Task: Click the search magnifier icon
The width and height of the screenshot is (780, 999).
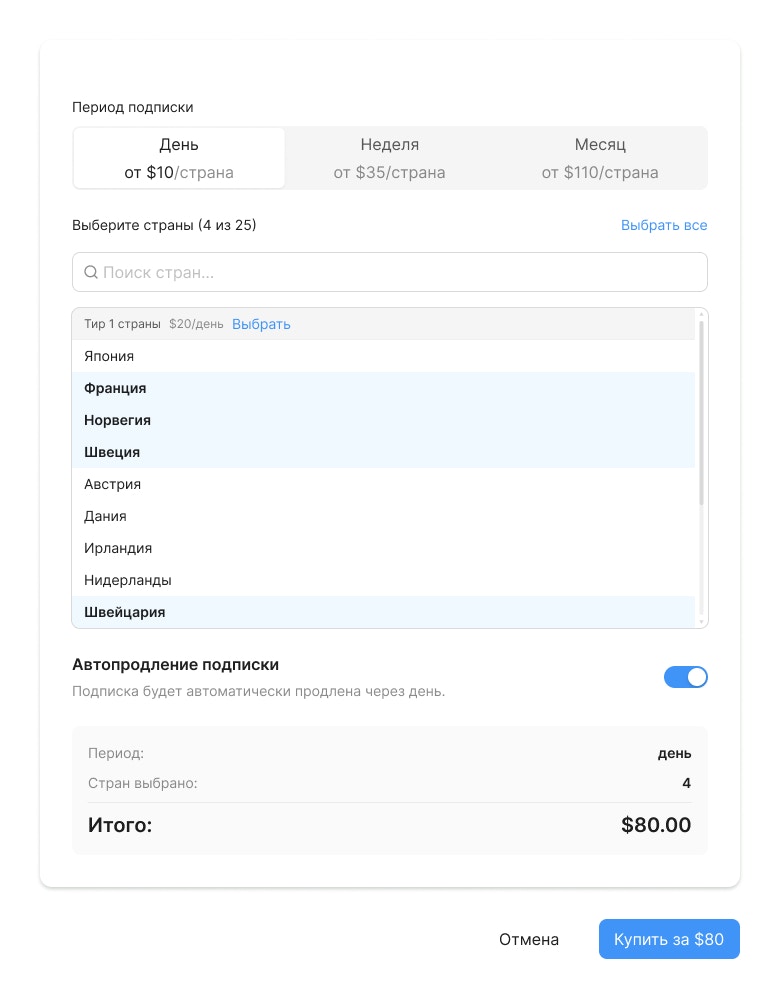Action: point(91,272)
